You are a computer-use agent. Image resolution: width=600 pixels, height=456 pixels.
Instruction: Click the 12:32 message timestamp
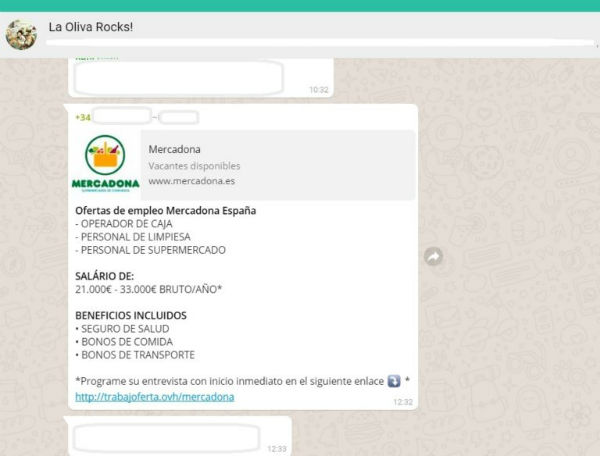402,401
